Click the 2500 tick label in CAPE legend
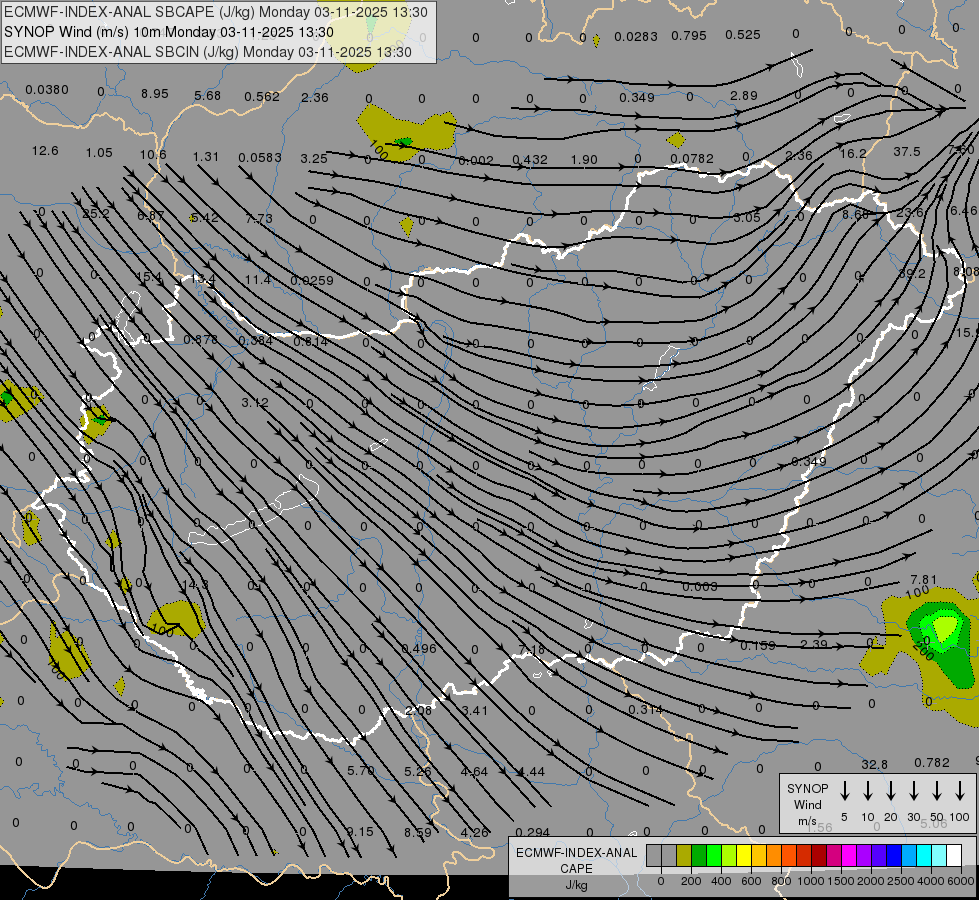The image size is (979, 900). coord(901,881)
